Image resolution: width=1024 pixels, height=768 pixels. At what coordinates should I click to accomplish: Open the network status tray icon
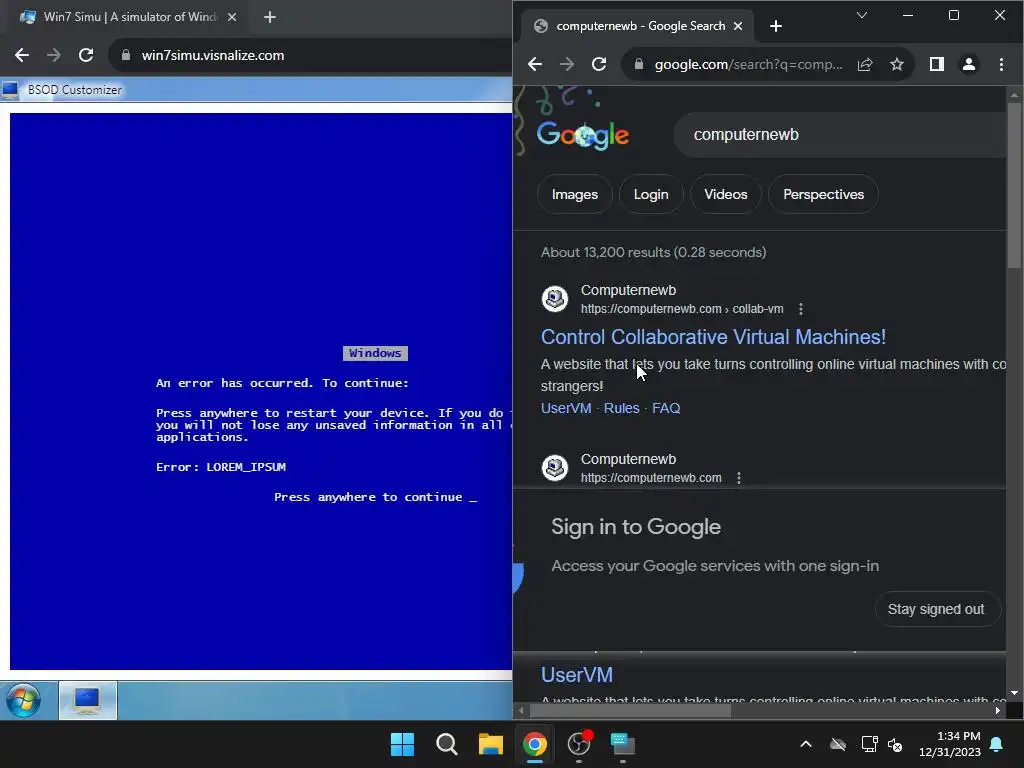(x=869, y=744)
